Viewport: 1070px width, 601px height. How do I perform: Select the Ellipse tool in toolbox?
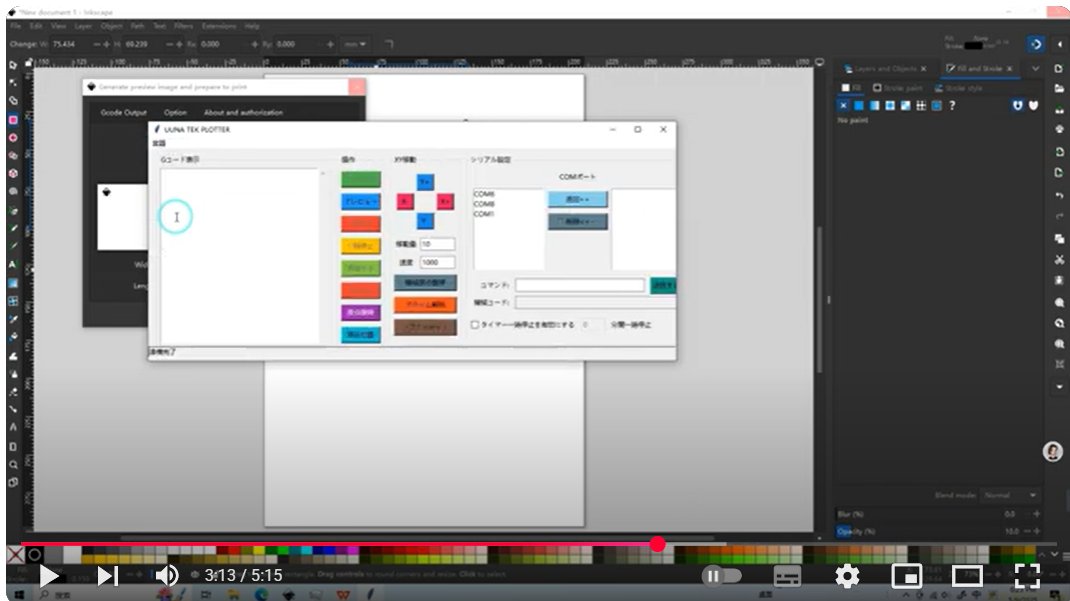click(13, 138)
